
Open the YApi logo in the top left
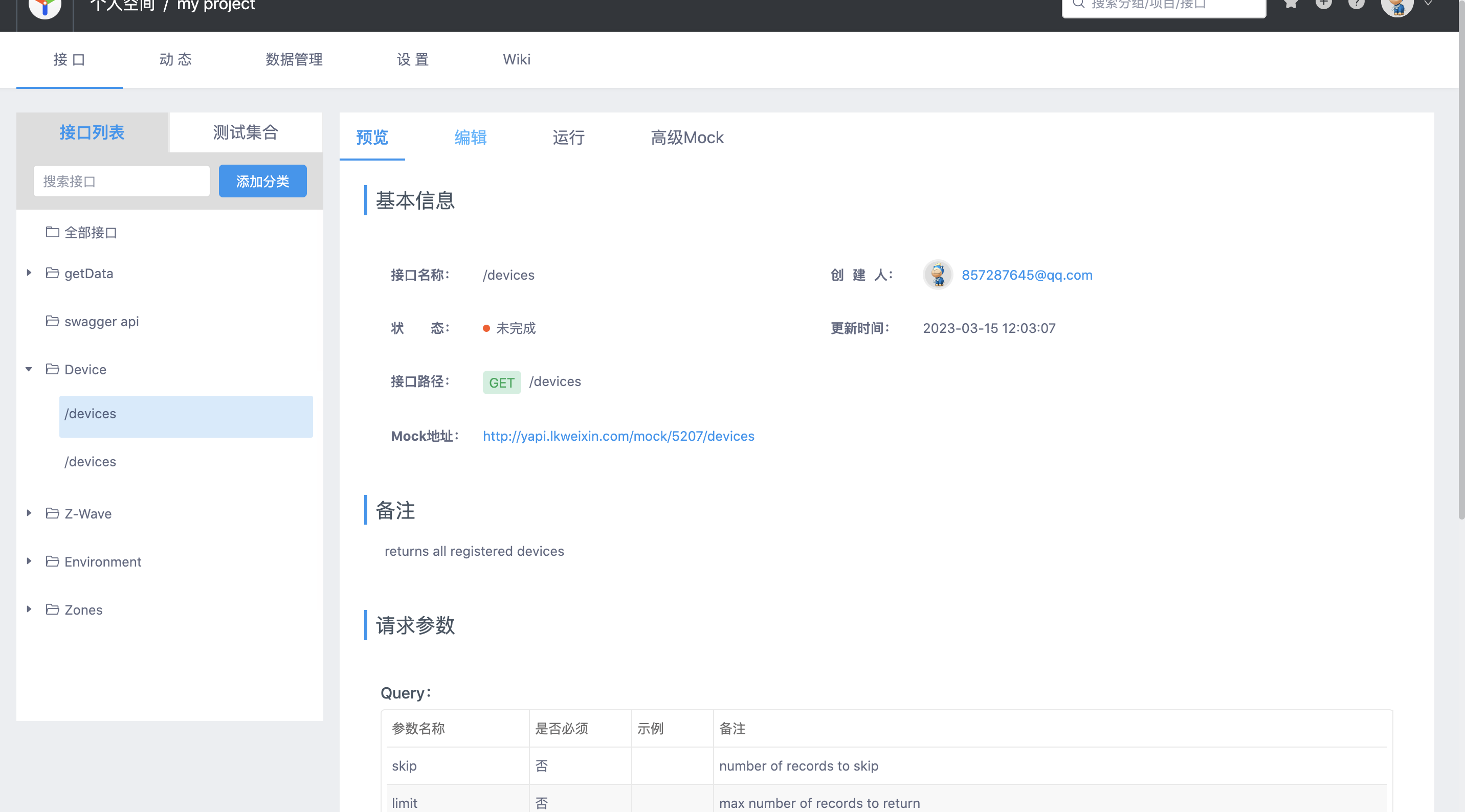[45, 8]
